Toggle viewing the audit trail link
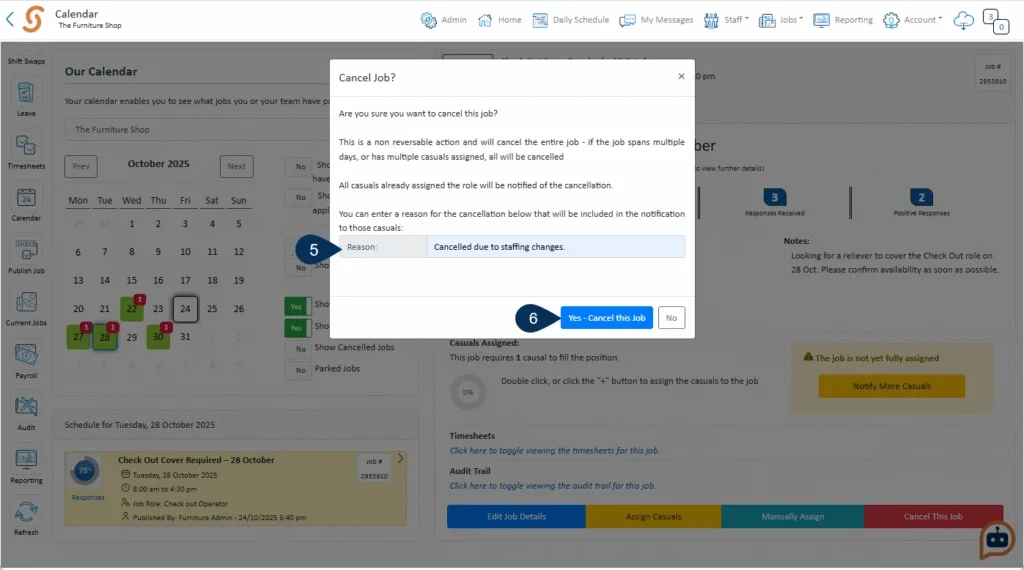 (x=552, y=486)
